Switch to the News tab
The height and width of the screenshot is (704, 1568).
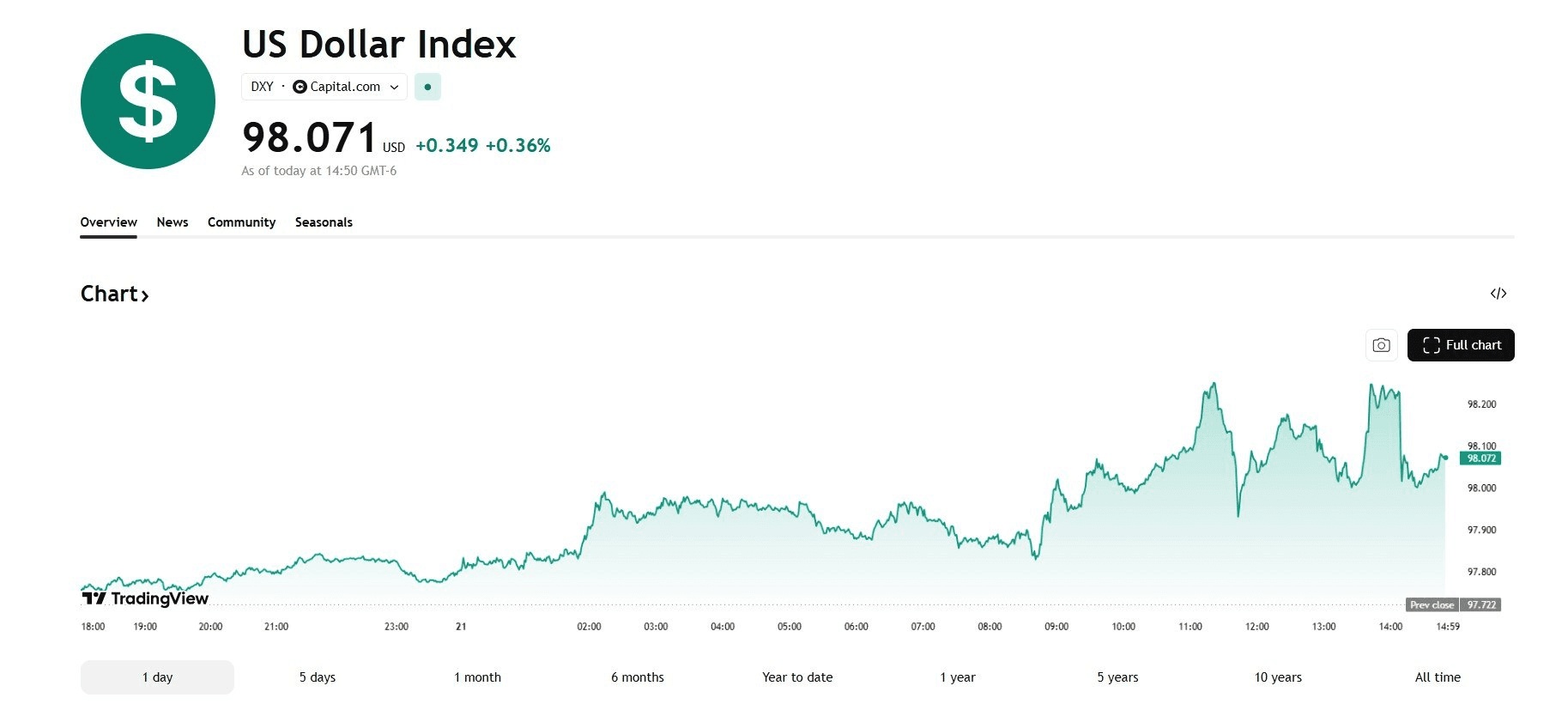point(173,222)
